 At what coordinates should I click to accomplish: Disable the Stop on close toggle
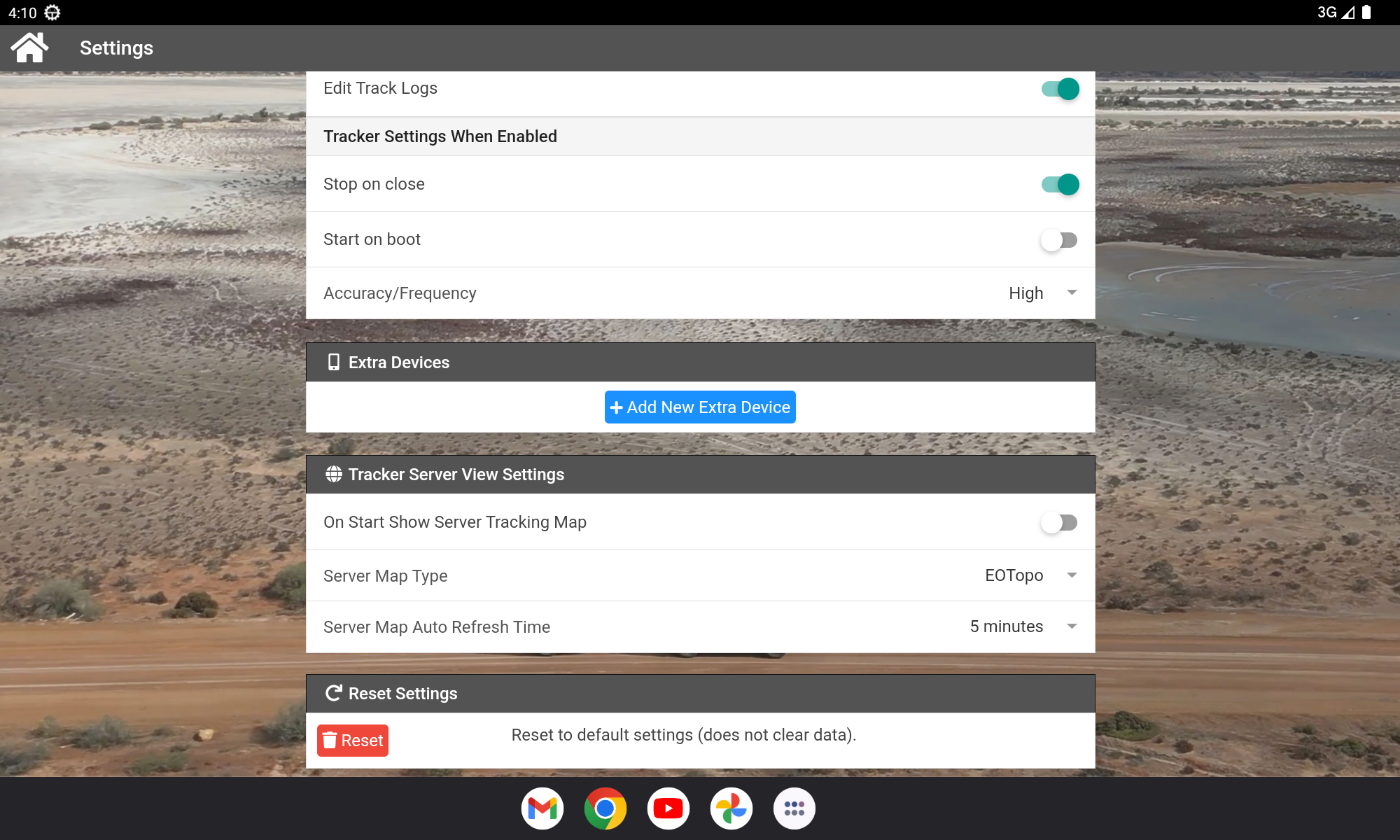click(x=1060, y=184)
